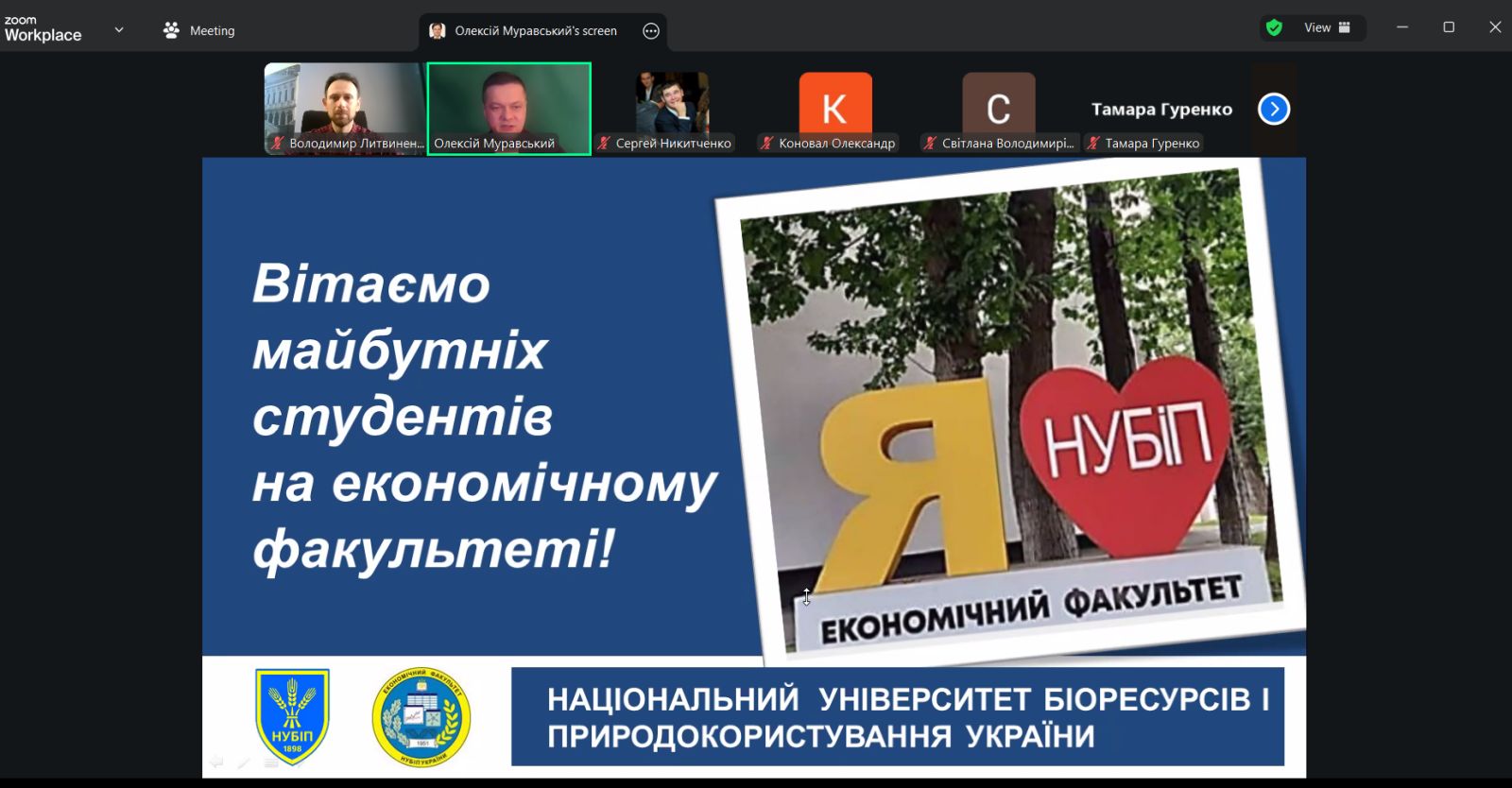Click the Meeting people icon
Viewport: 1512px width, 788px height.
point(171,30)
